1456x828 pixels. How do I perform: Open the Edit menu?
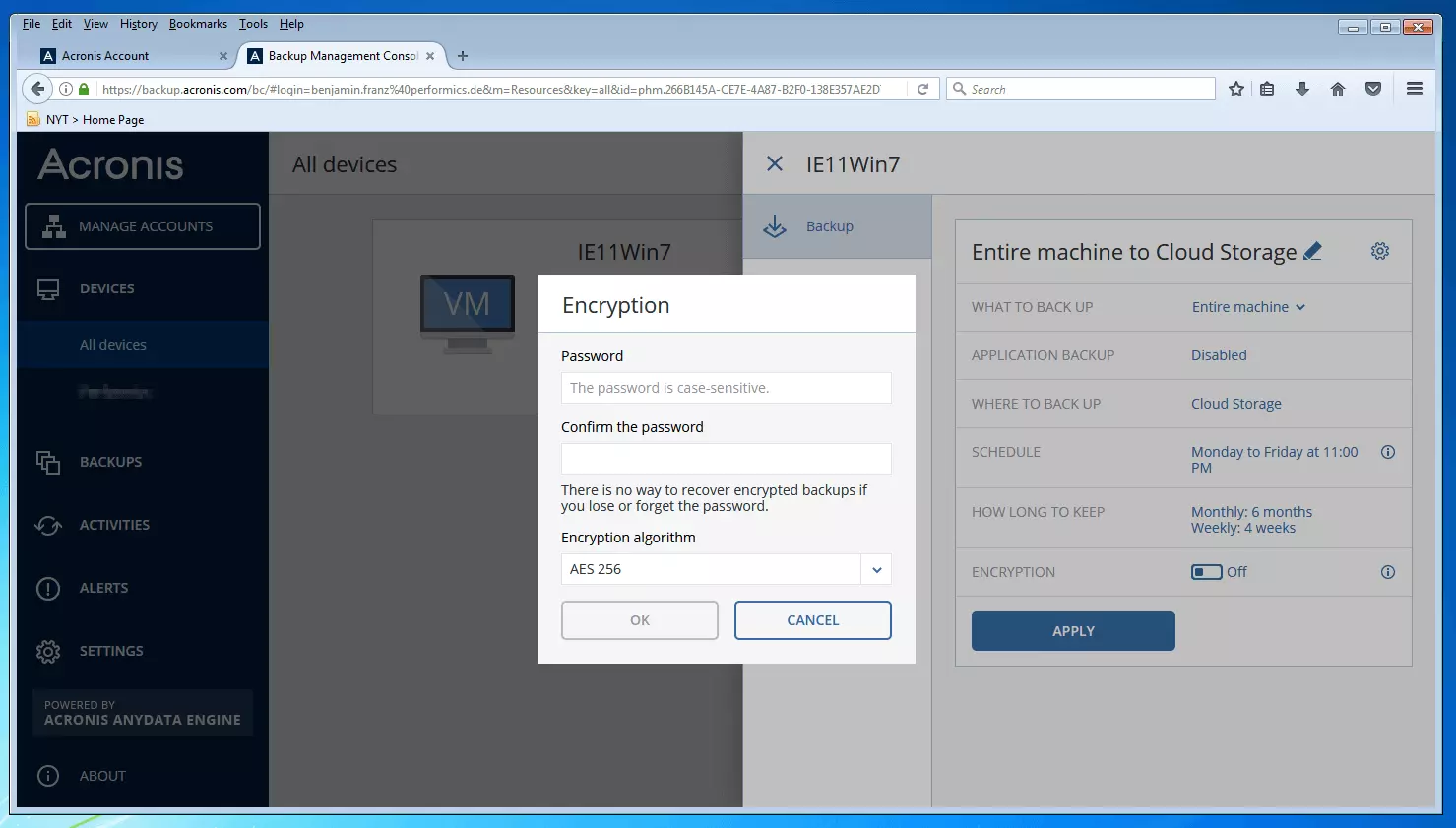[62, 24]
